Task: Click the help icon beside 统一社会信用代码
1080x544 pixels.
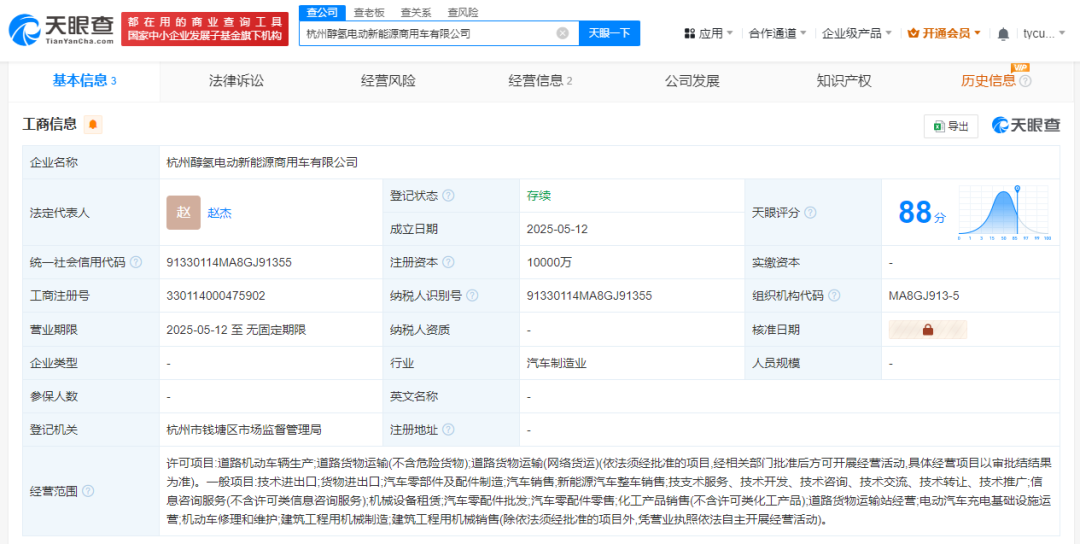Action: pyautogui.click(x=136, y=262)
